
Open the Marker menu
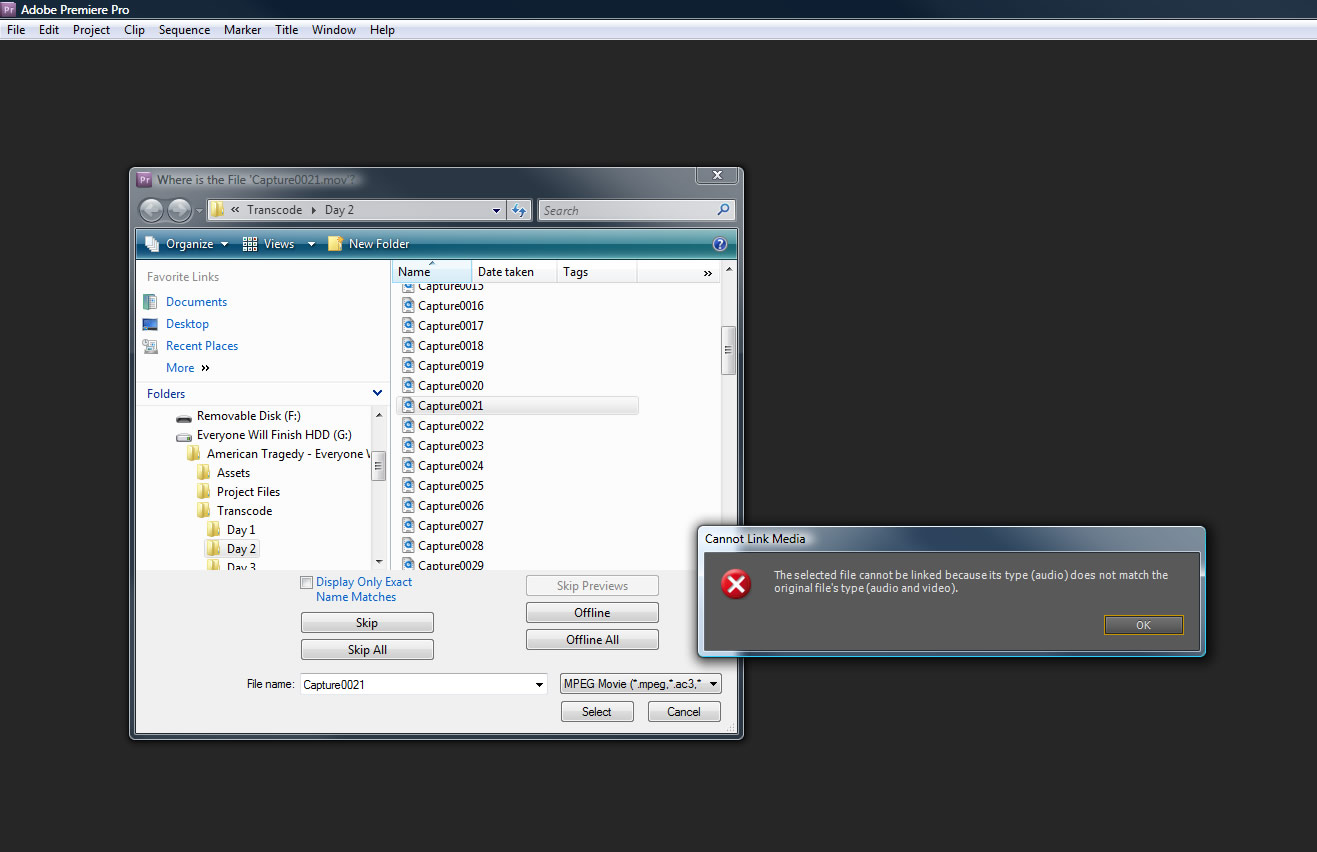[x=242, y=30]
